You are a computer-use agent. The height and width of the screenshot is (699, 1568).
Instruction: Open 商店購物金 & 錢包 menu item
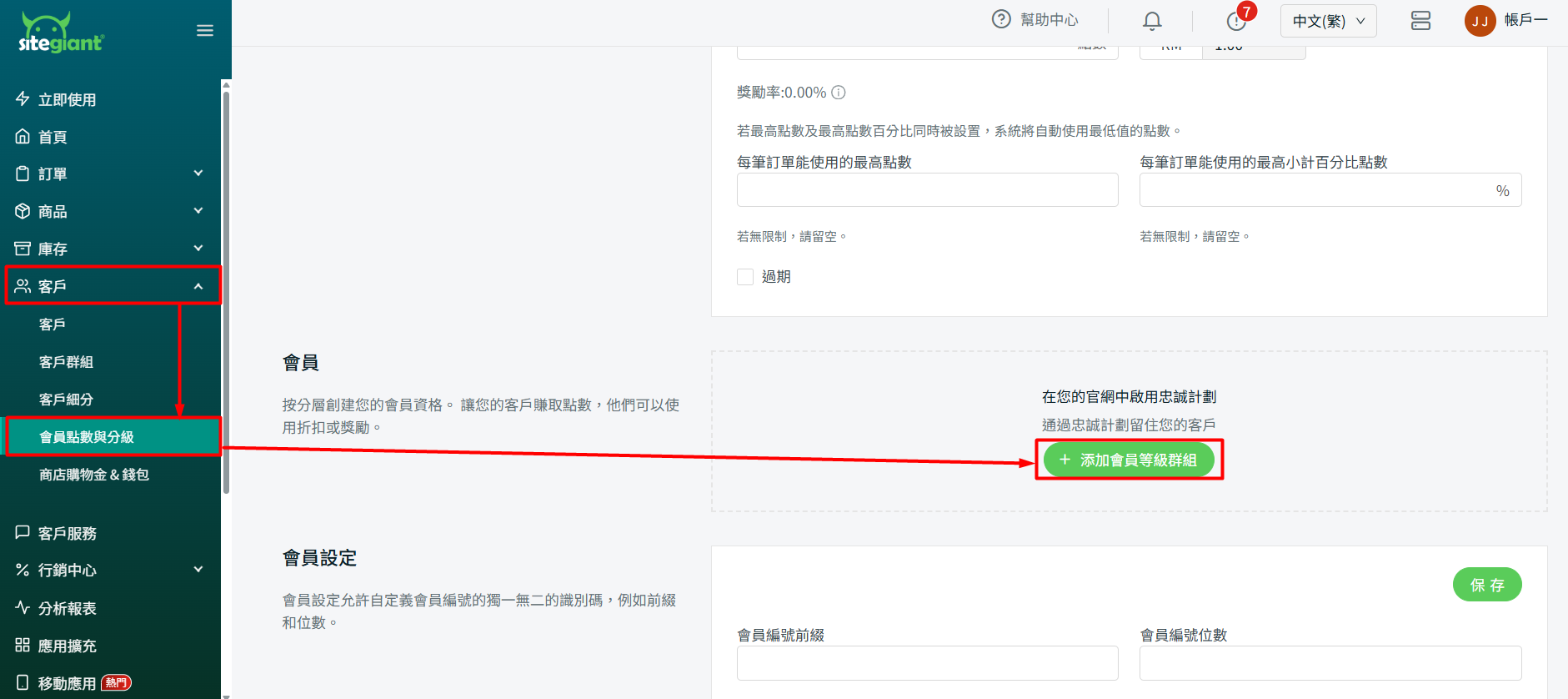point(94,475)
